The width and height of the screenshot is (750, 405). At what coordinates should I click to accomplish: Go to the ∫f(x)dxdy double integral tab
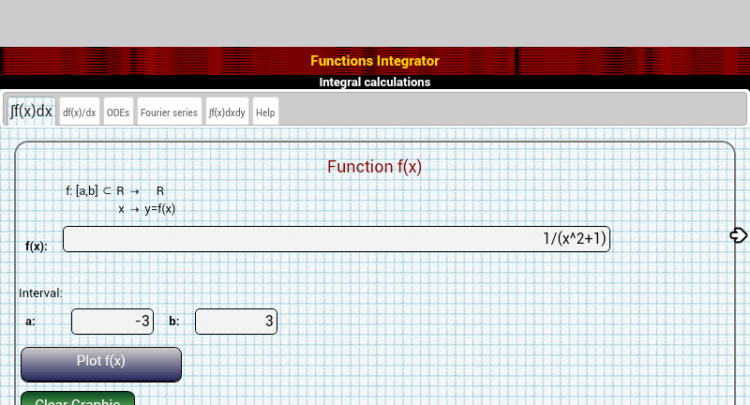point(227,113)
